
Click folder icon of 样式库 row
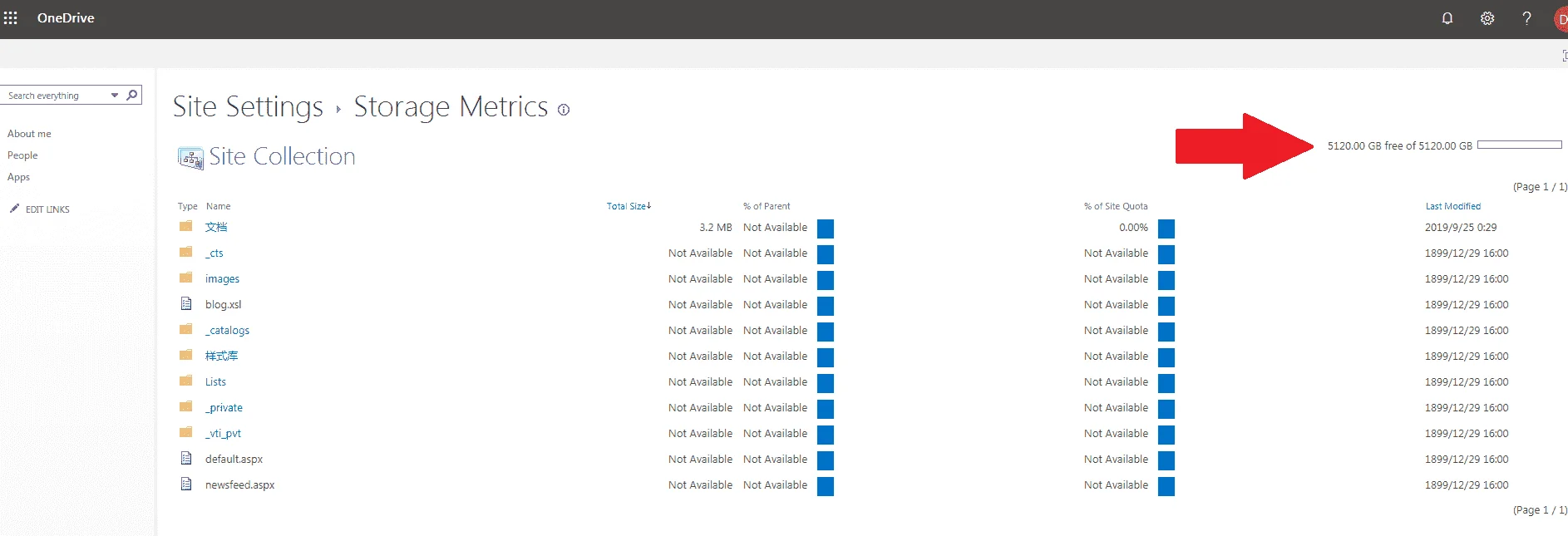coord(186,355)
